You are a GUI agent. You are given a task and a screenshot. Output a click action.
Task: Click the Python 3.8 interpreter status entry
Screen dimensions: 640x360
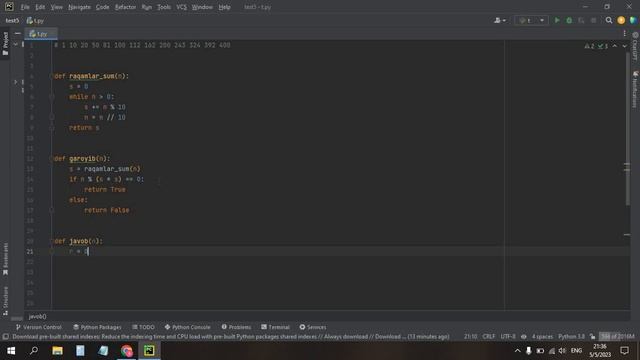[x=571, y=337]
